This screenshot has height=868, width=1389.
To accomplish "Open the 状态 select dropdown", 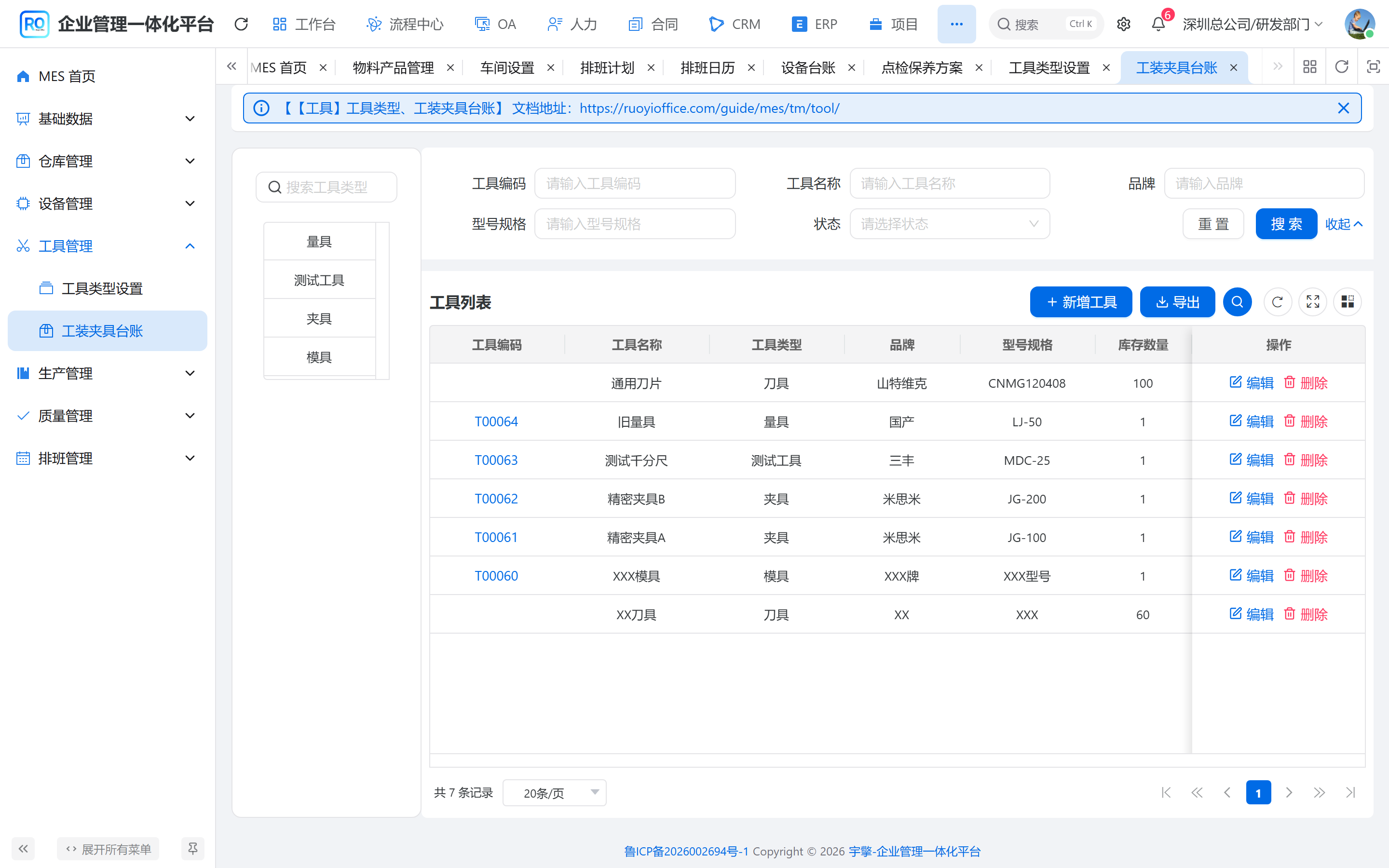I will [x=949, y=224].
